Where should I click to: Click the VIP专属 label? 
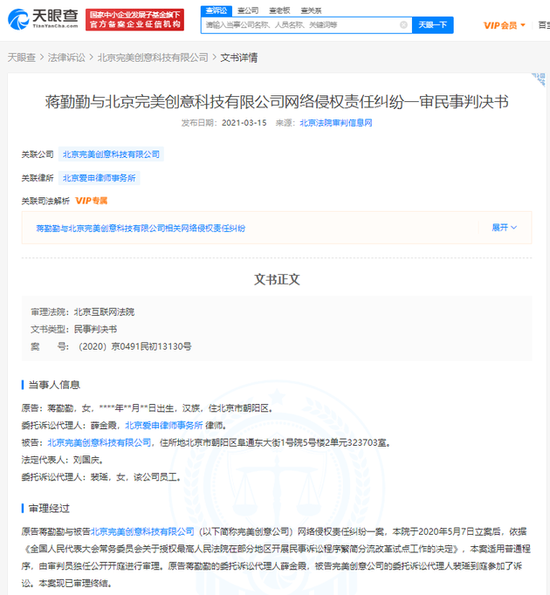(91, 201)
